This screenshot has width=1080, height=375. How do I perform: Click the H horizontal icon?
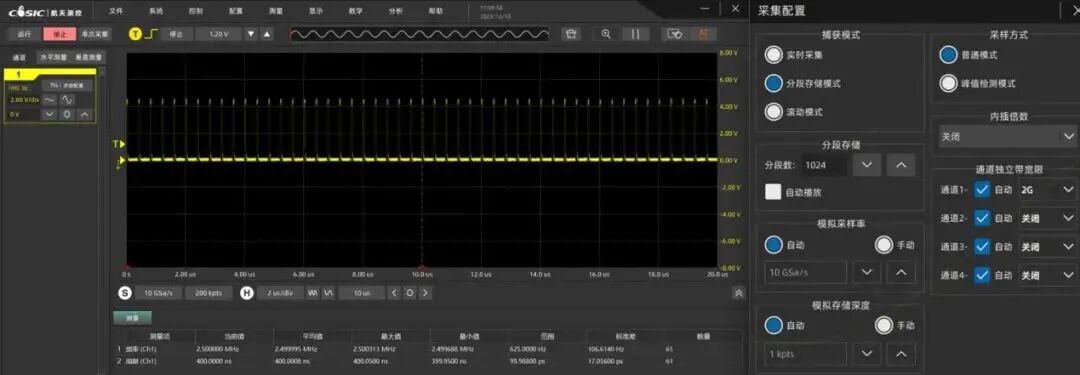click(247, 293)
